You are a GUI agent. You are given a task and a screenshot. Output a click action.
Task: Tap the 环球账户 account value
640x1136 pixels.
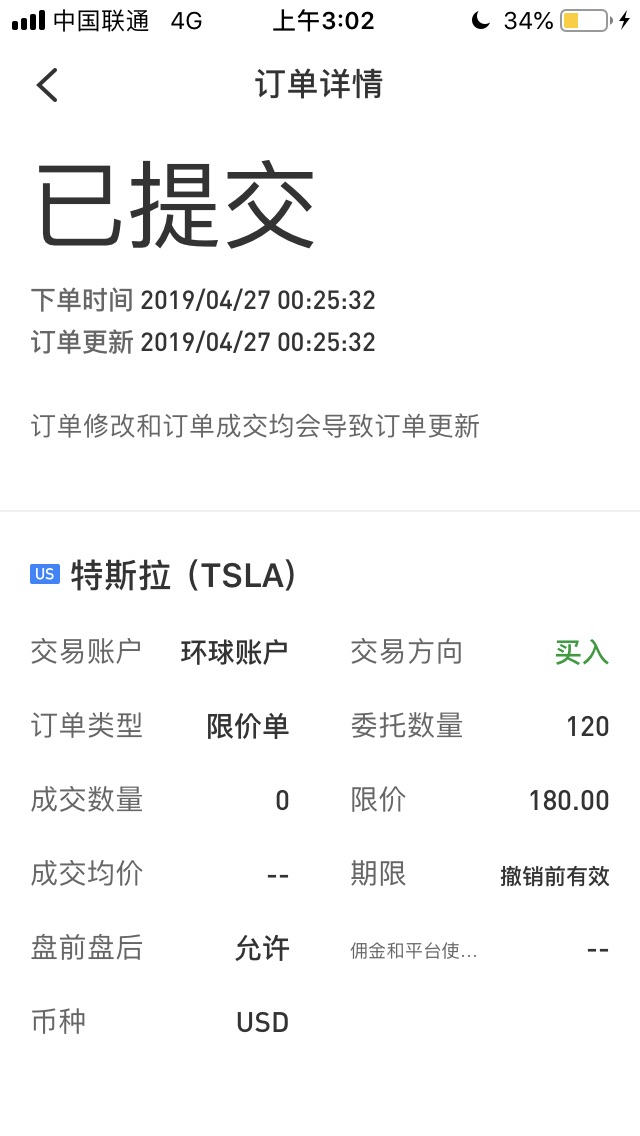234,652
